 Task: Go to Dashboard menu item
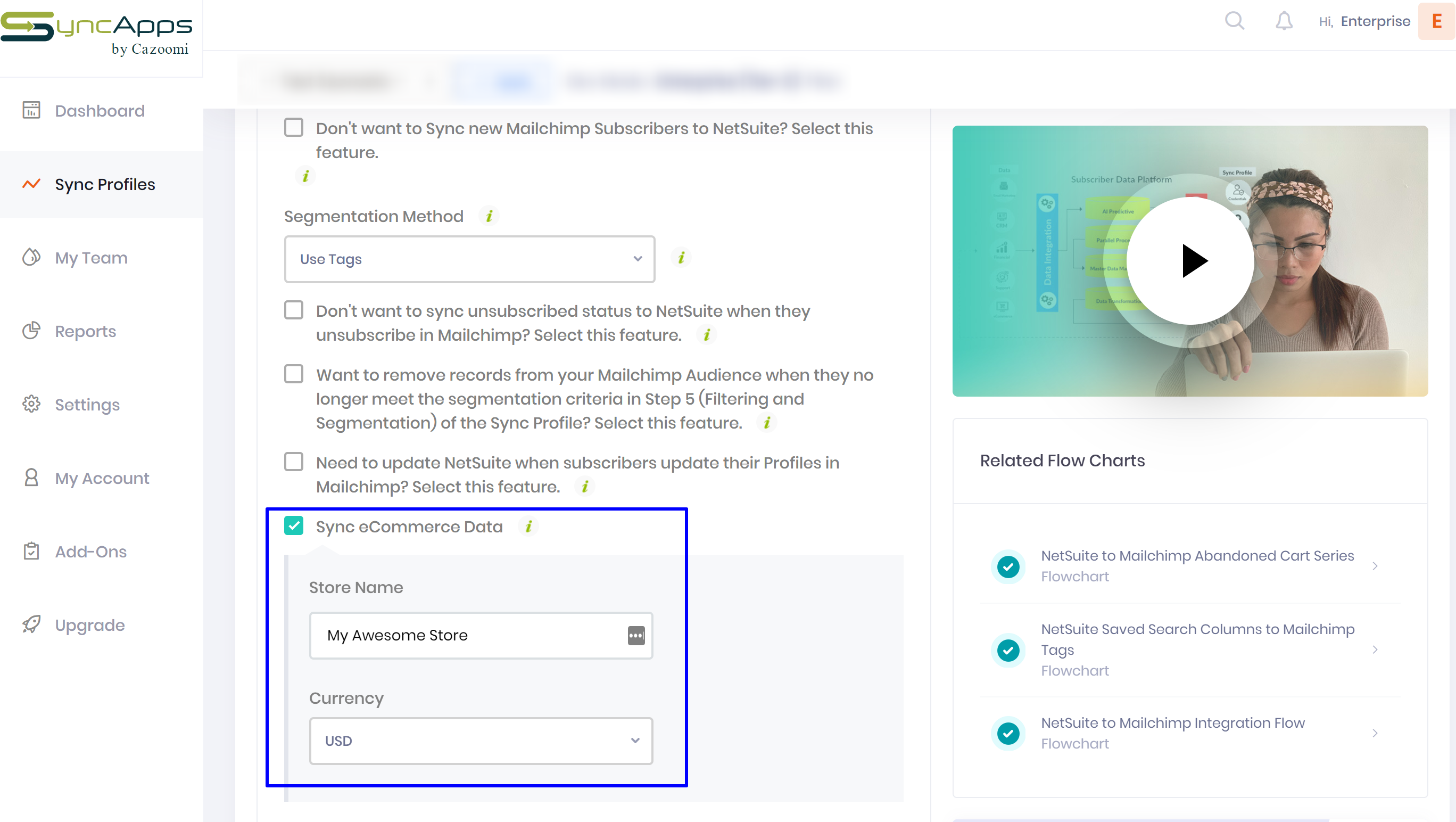100,110
